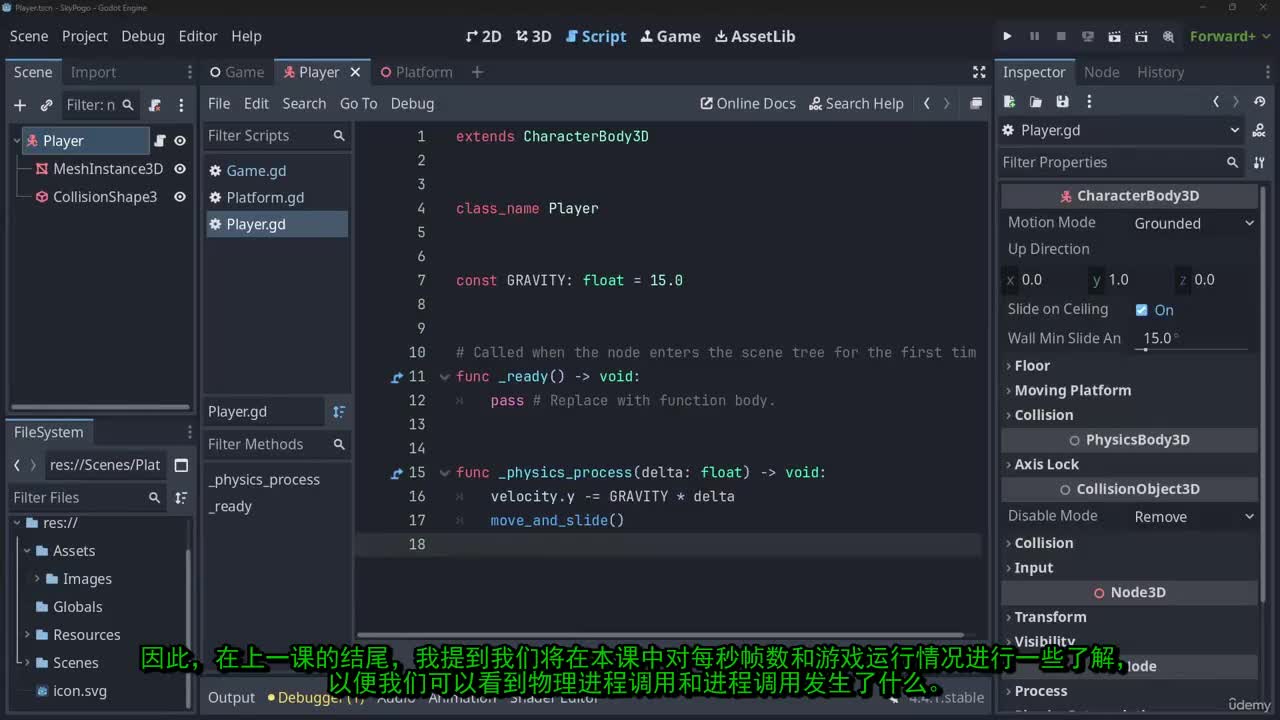Screen dimensions: 1280x720
Task: Toggle the Slide on Ceiling checkbox
Action: [1142, 310]
